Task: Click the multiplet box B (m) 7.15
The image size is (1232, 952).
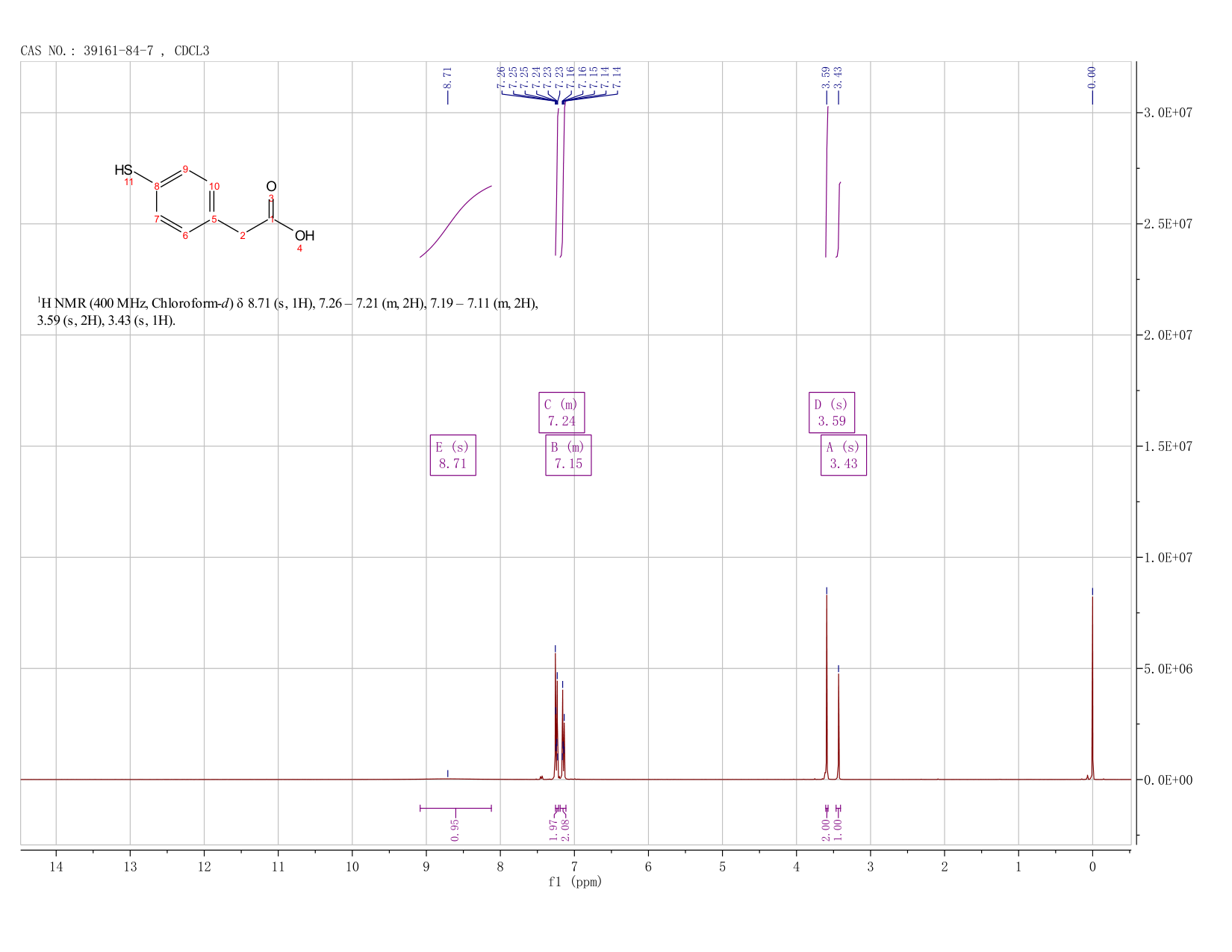Action: coord(568,455)
